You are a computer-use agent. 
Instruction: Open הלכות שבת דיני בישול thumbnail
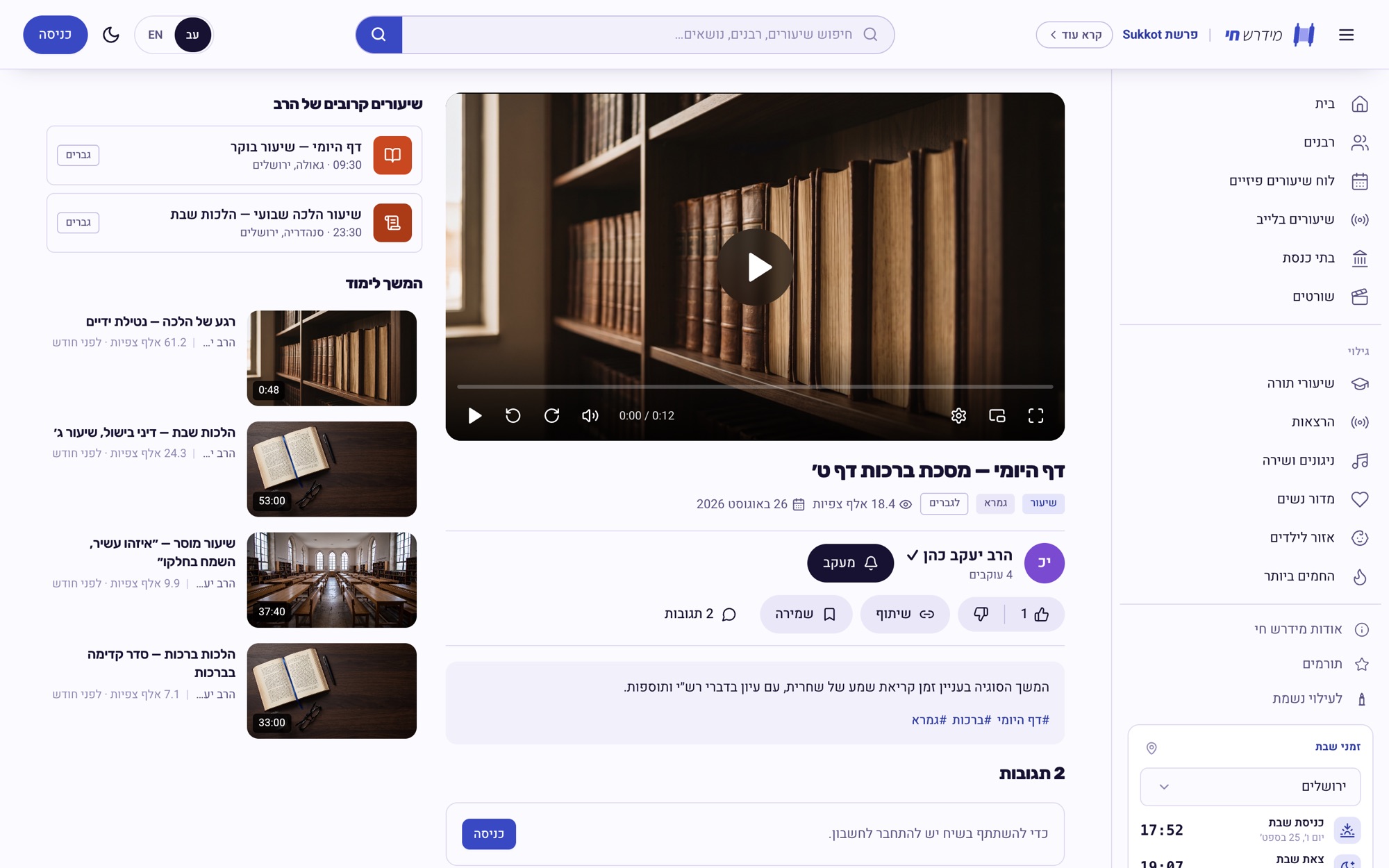[332, 469]
